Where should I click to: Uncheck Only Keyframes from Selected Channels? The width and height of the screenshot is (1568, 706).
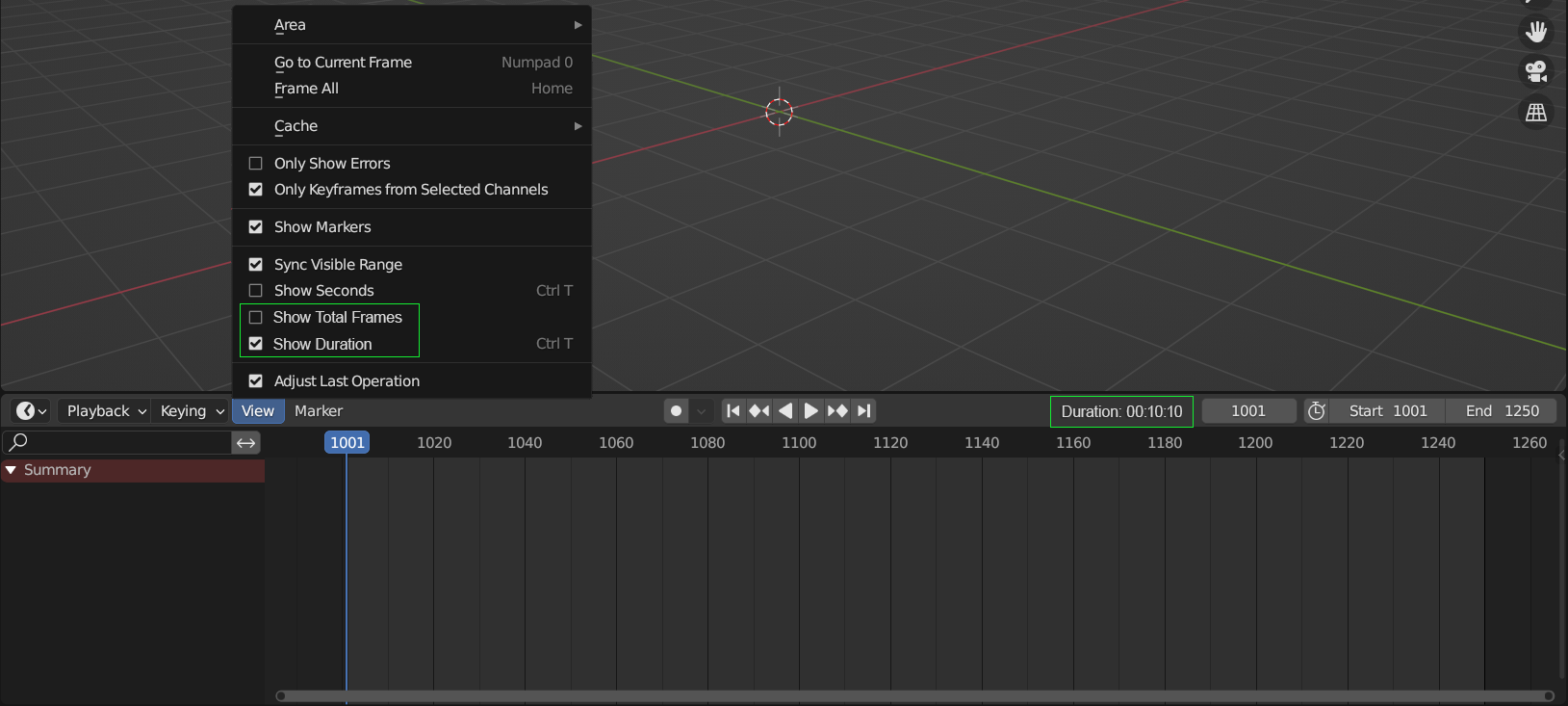pyautogui.click(x=256, y=190)
